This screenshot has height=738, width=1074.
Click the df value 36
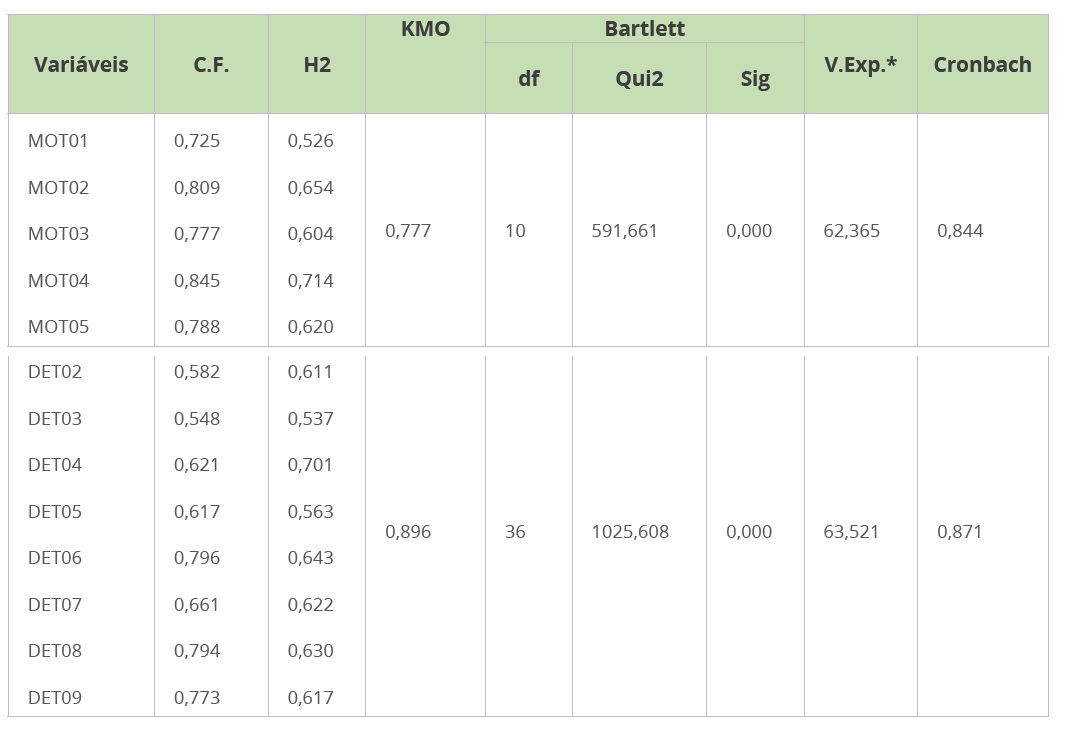(515, 532)
